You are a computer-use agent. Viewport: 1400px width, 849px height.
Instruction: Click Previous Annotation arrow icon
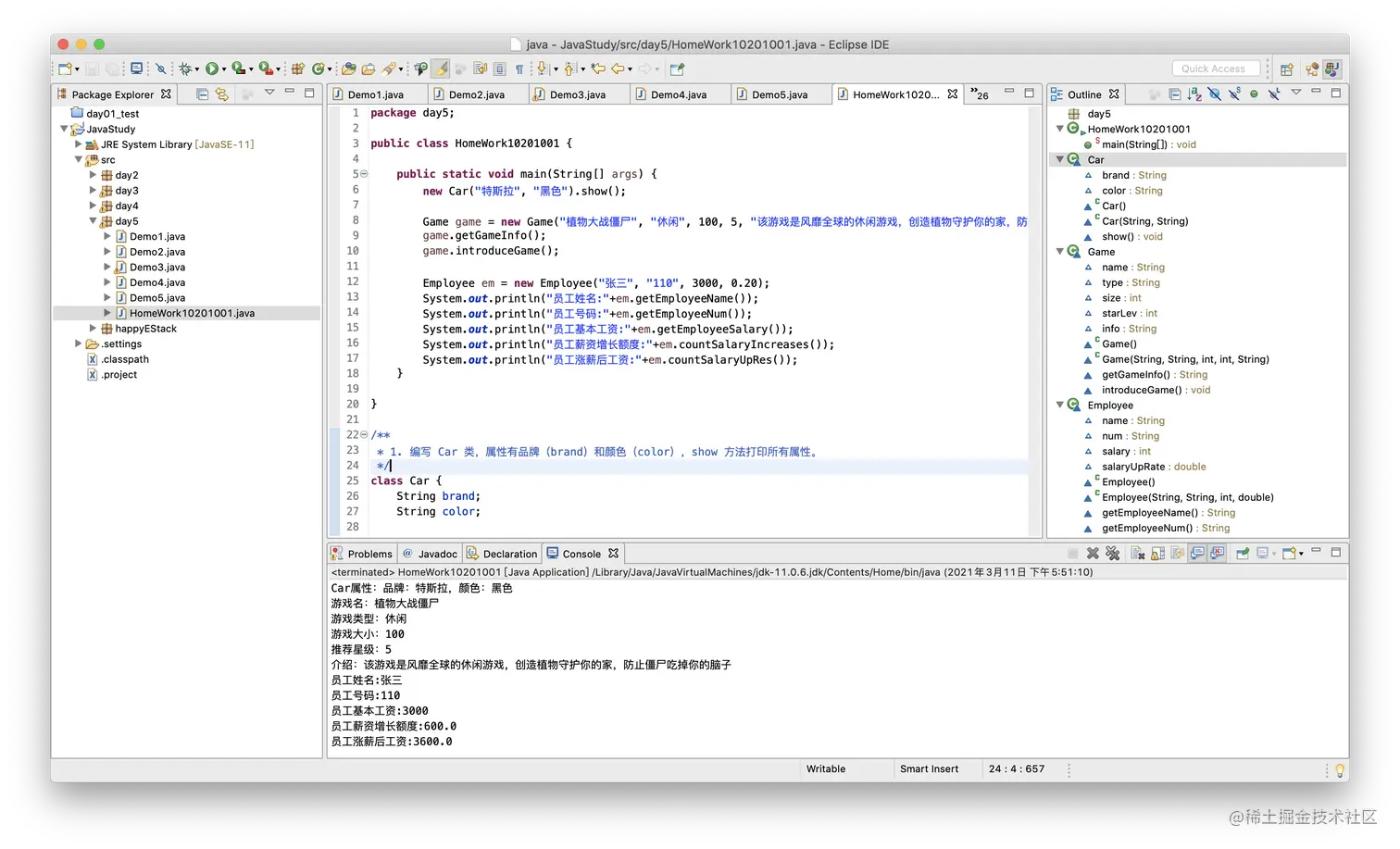coord(569,69)
